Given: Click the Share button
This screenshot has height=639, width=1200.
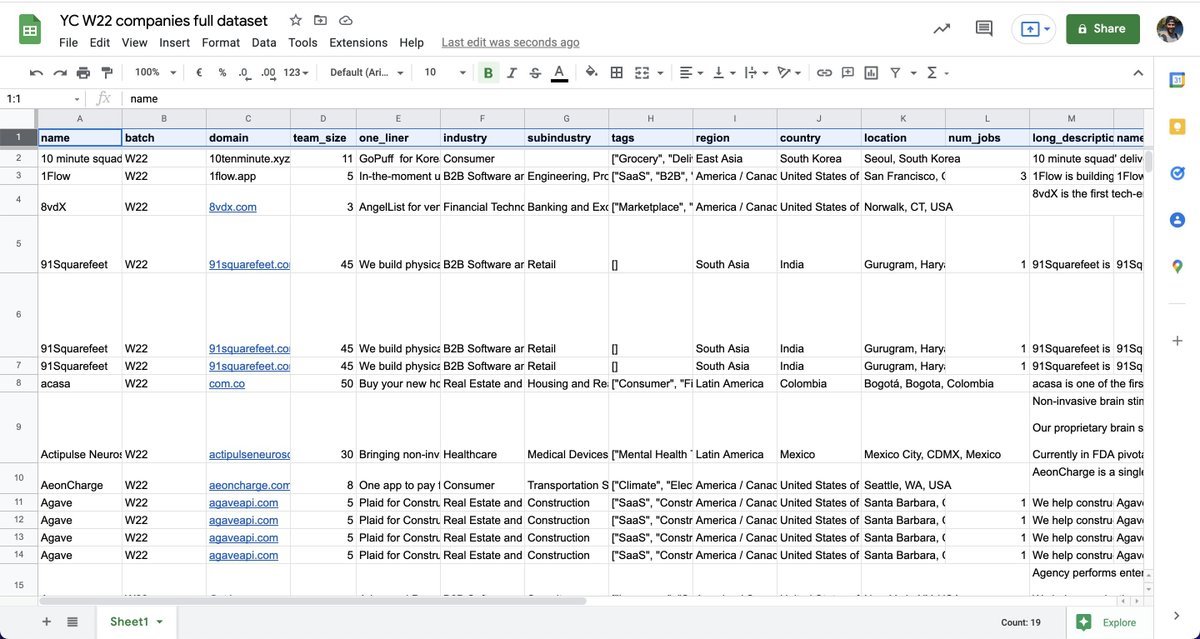Looking at the screenshot, I should (1102, 29).
